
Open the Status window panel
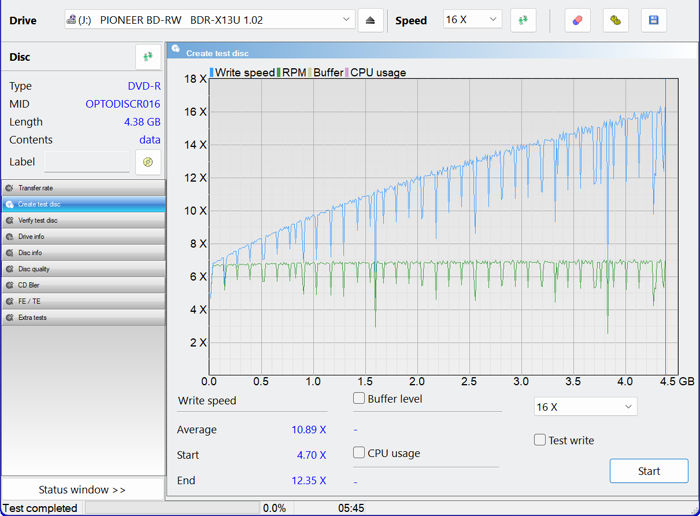(82, 490)
